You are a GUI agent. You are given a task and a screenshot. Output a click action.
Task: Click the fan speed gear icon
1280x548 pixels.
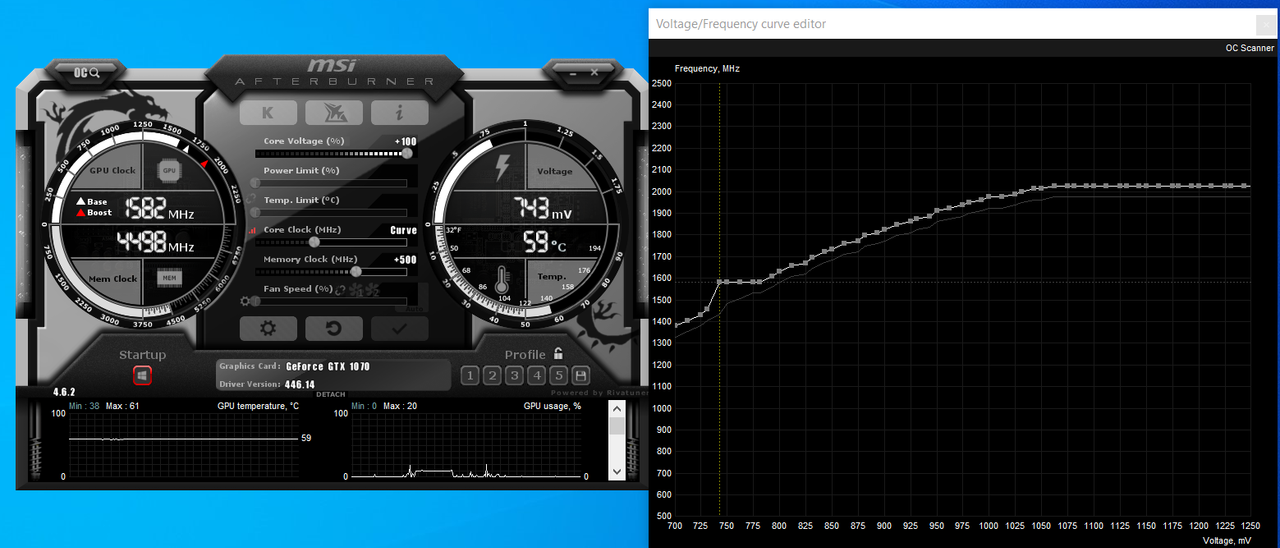[247, 300]
